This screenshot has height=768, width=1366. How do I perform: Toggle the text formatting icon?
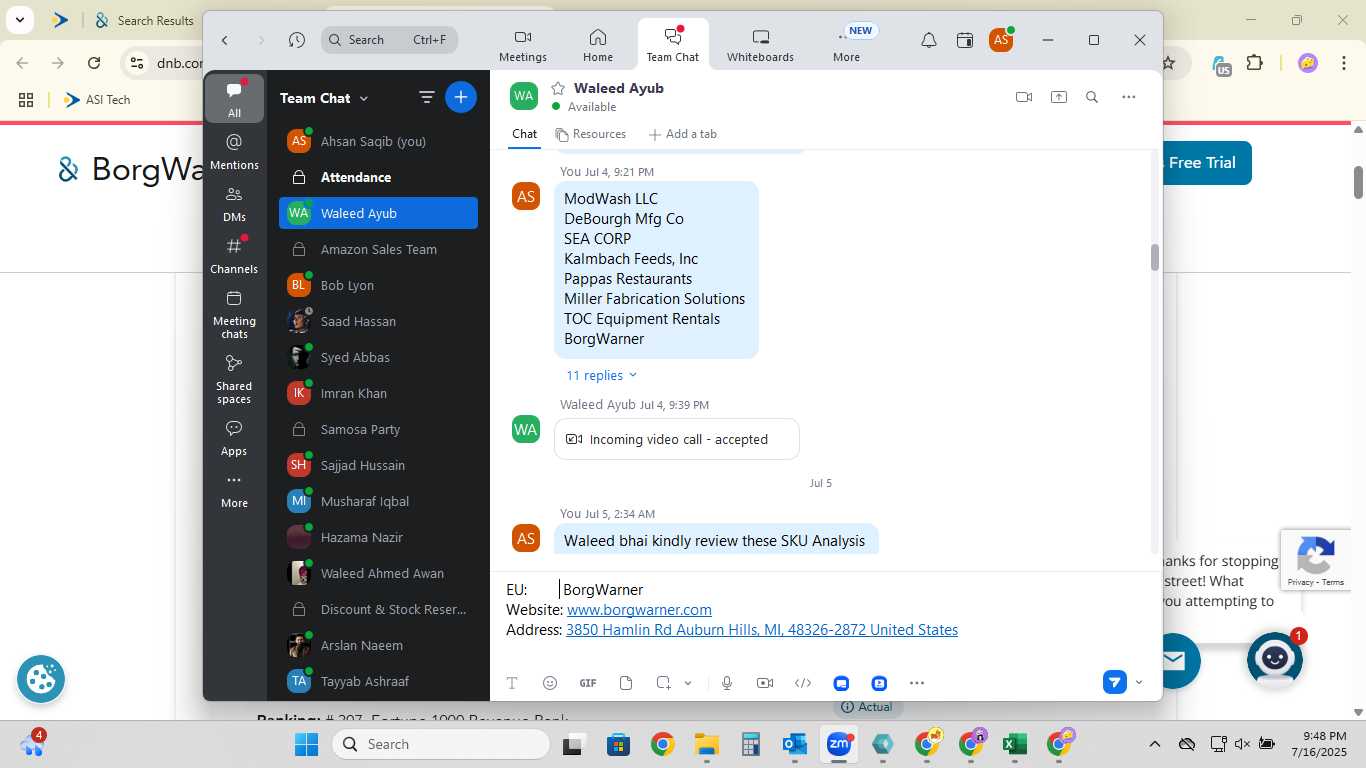coord(512,683)
